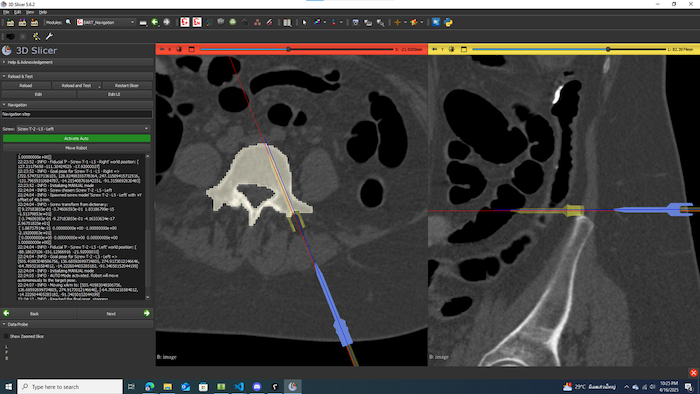Select the mouse pointer interaction mode

click(x=304, y=22)
